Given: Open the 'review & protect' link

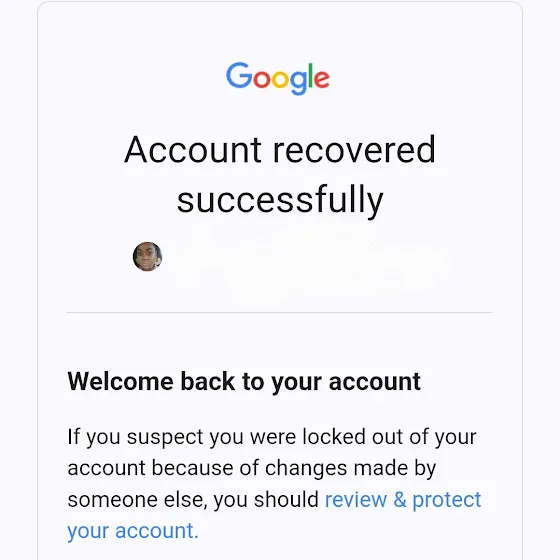Looking at the screenshot, I should click(403, 499).
